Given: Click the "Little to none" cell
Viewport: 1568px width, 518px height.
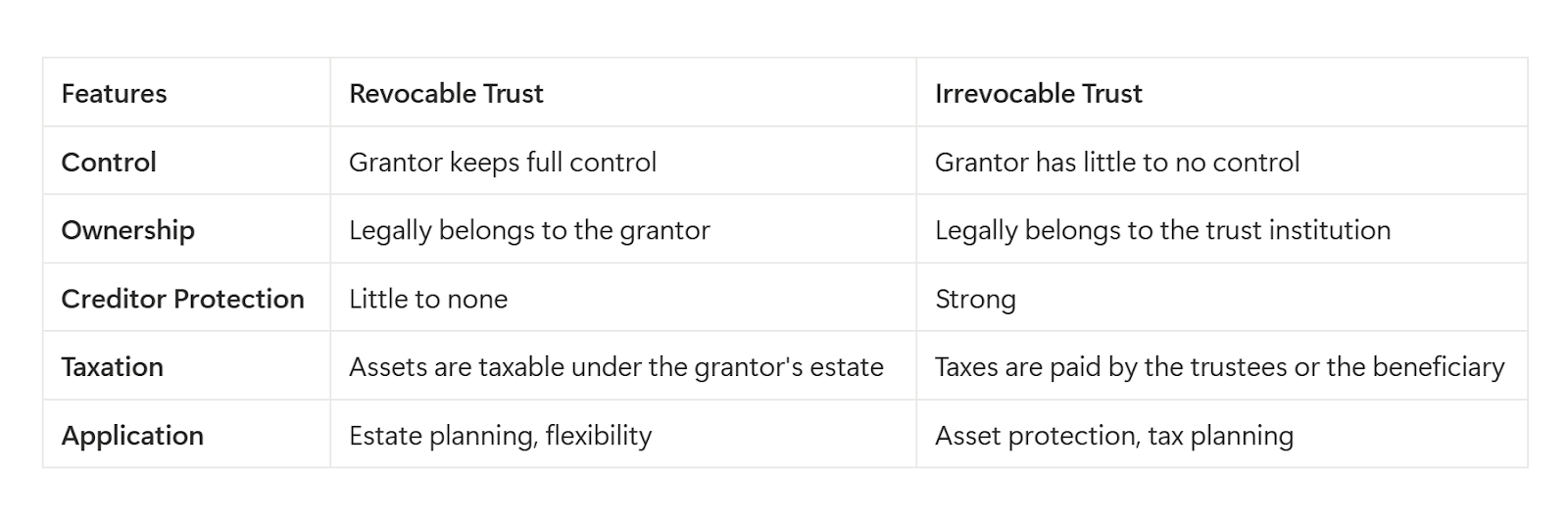Looking at the screenshot, I should click(428, 299).
